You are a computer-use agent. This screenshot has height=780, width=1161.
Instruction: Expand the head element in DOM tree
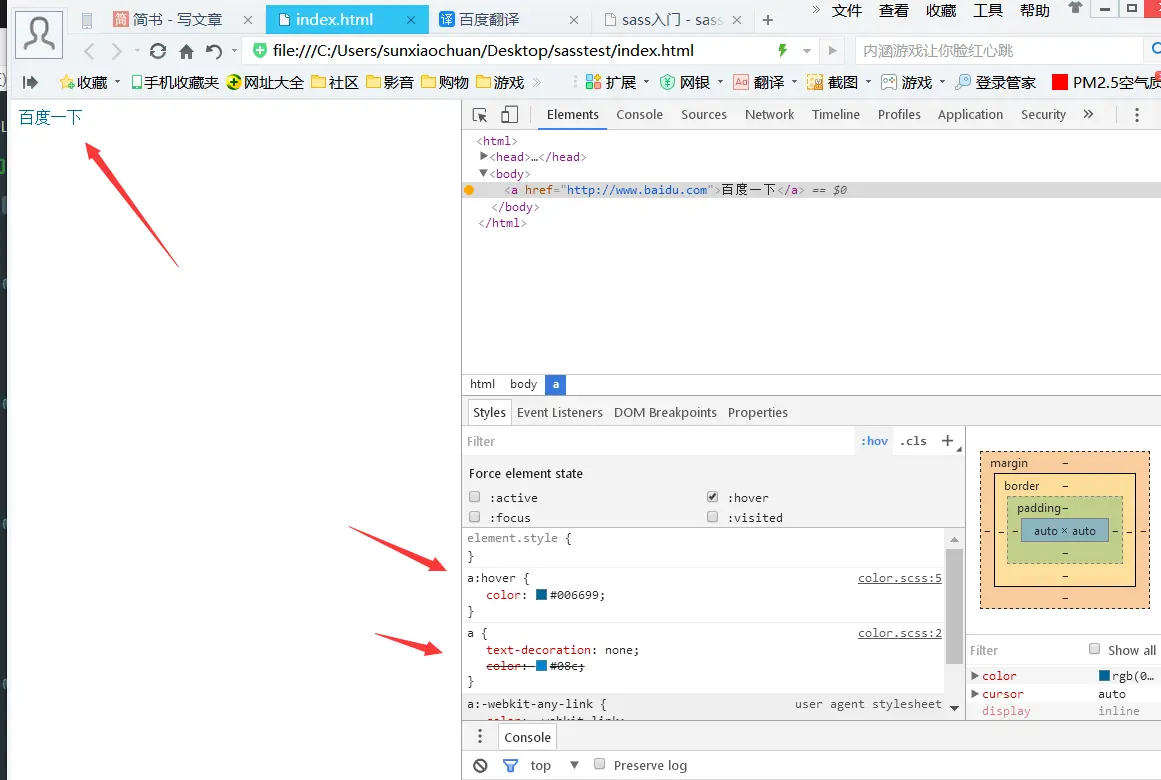click(x=484, y=156)
